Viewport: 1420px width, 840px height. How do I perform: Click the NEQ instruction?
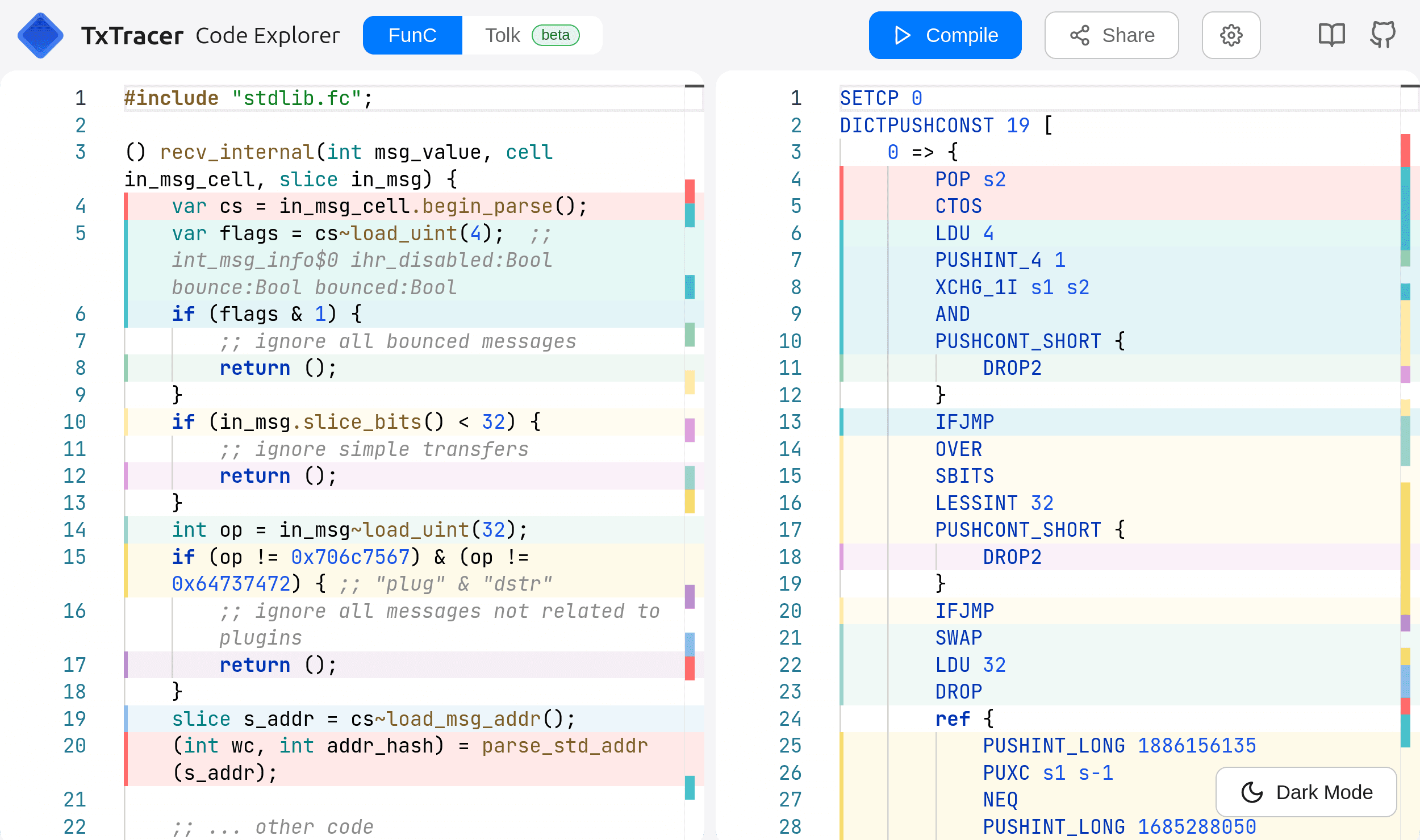point(1000,800)
